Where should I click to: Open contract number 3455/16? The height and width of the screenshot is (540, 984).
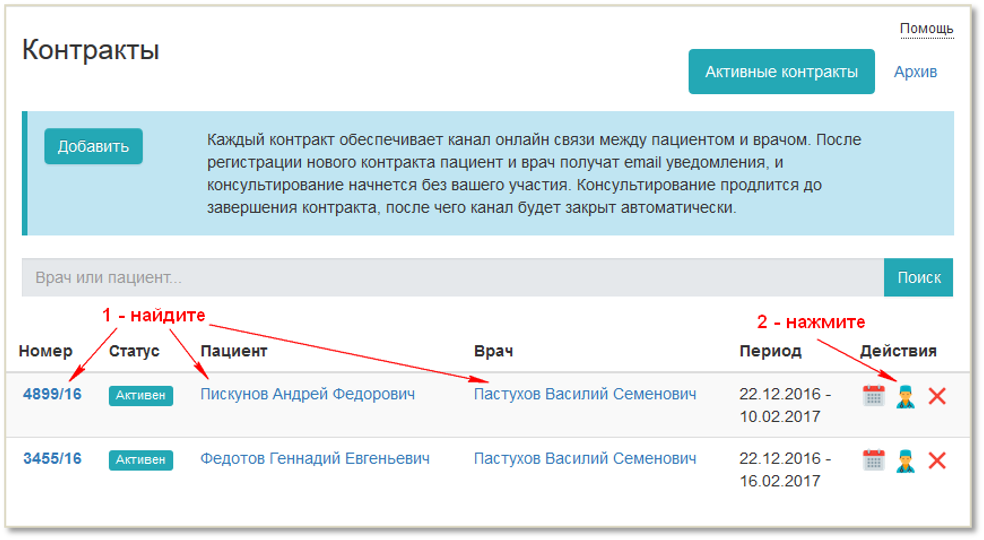click(x=52, y=459)
